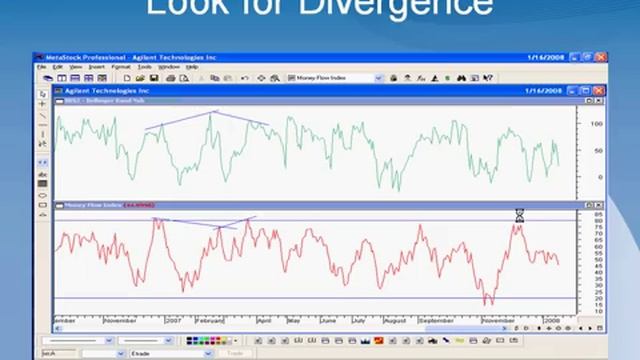Image resolution: width=640 pixels, height=360 pixels.
Task: Click the crosshair target icon in top toolbar
Action: pos(261,78)
